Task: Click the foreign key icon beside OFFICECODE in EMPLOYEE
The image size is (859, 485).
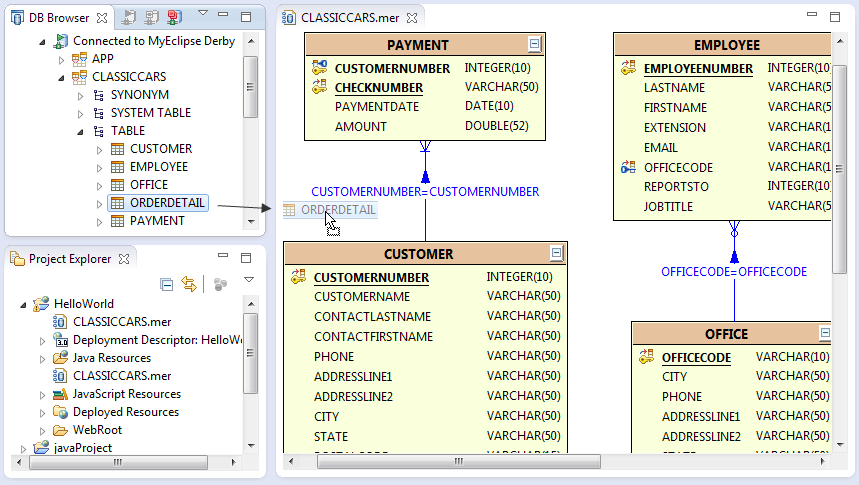Action: point(628,167)
